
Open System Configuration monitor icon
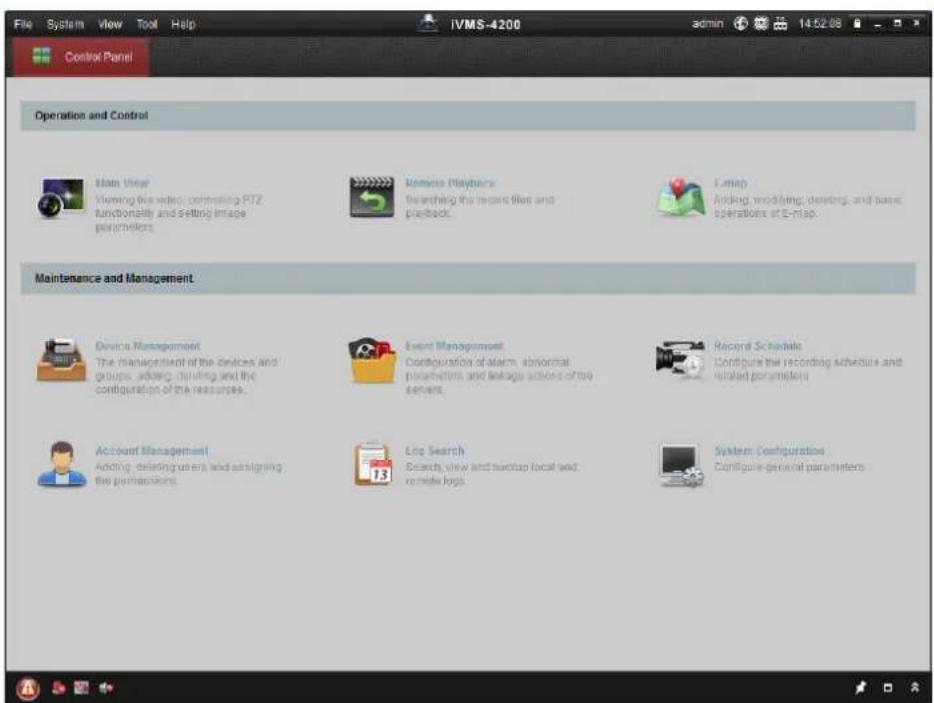coord(681,465)
